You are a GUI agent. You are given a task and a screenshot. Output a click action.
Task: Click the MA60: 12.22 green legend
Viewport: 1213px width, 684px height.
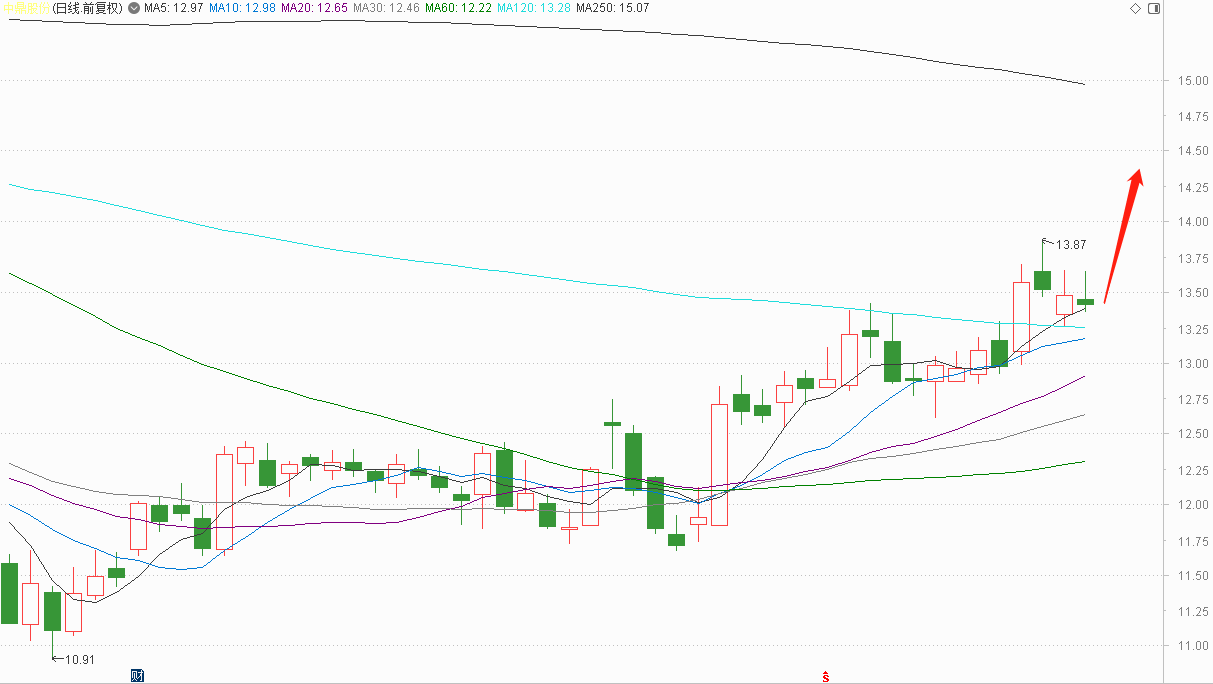coord(458,8)
